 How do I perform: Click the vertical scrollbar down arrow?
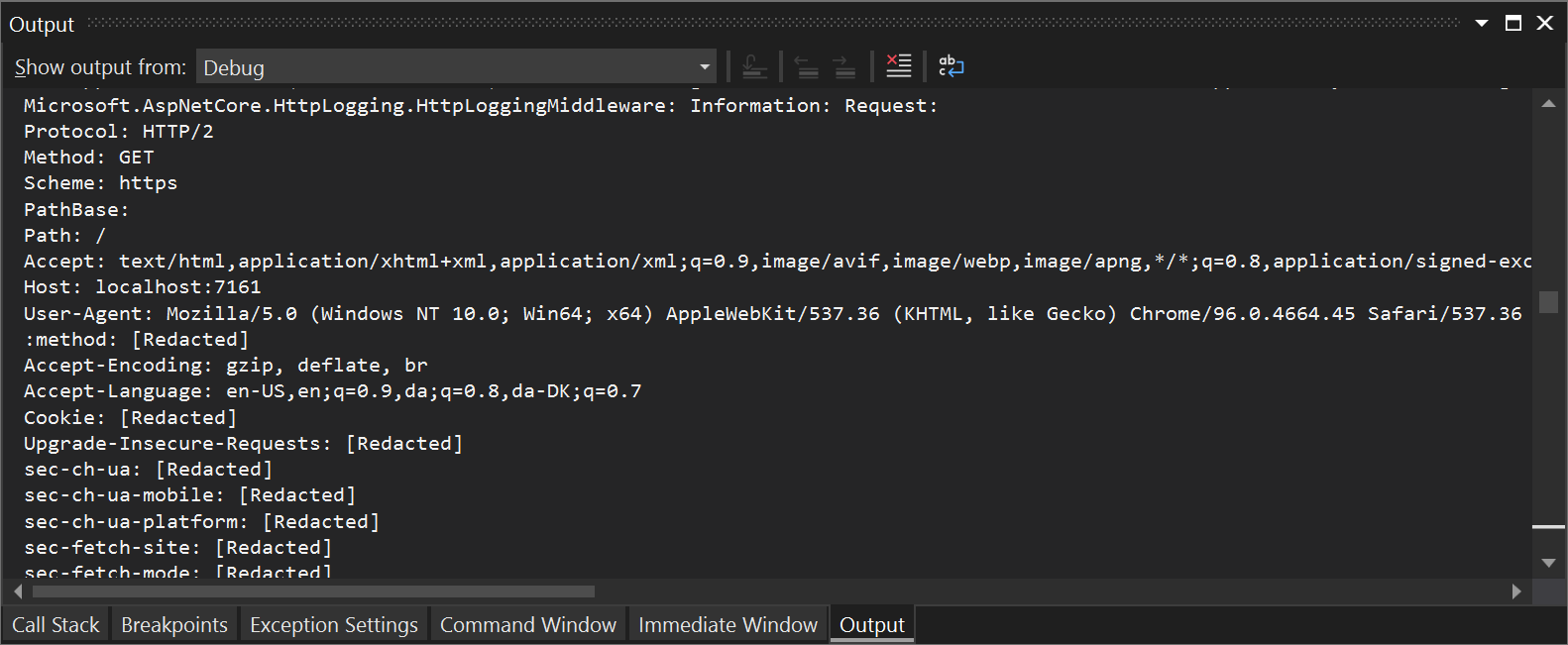[x=1548, y=563]
